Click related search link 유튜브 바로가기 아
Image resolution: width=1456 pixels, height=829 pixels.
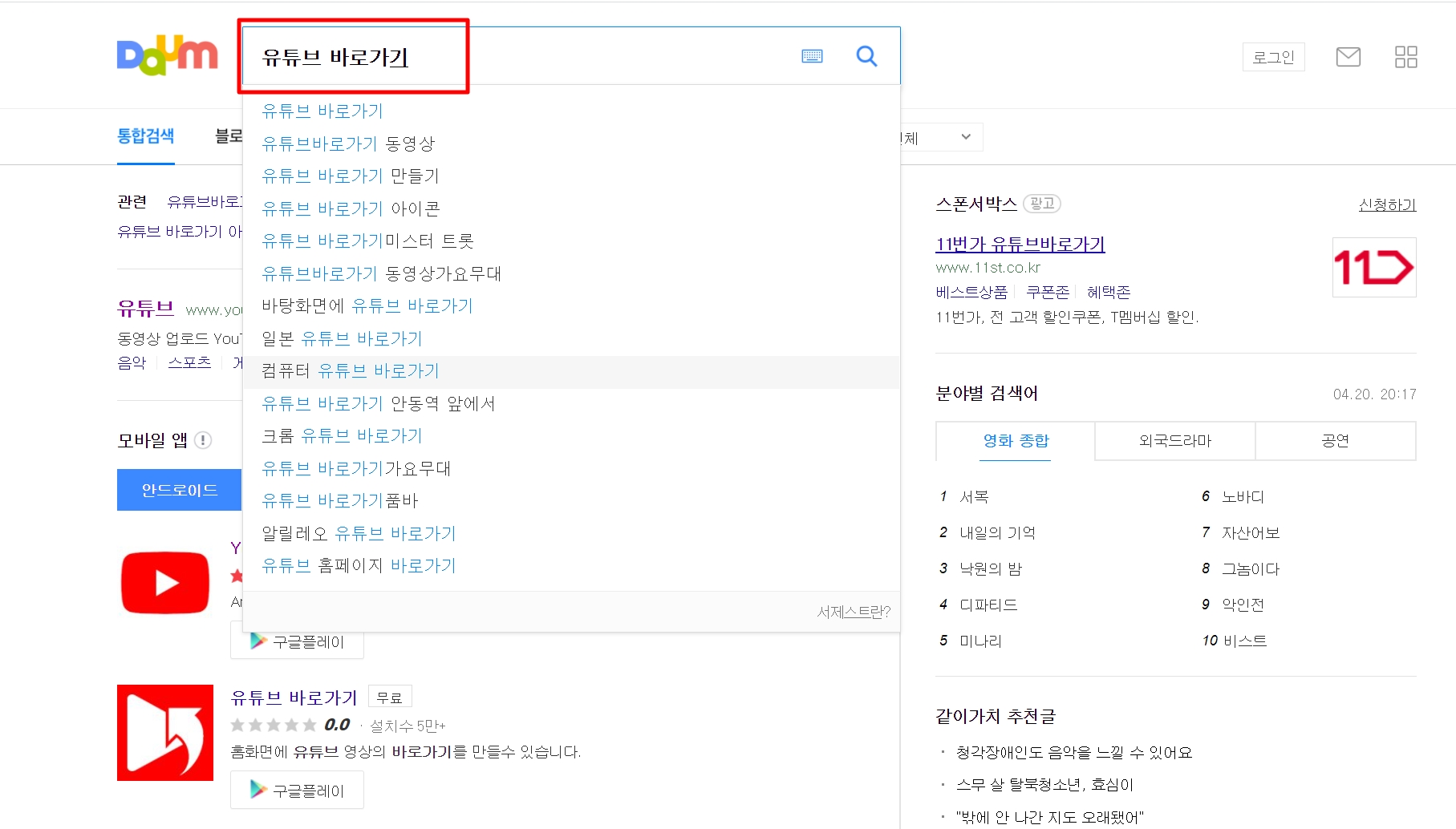click(179, 232)
